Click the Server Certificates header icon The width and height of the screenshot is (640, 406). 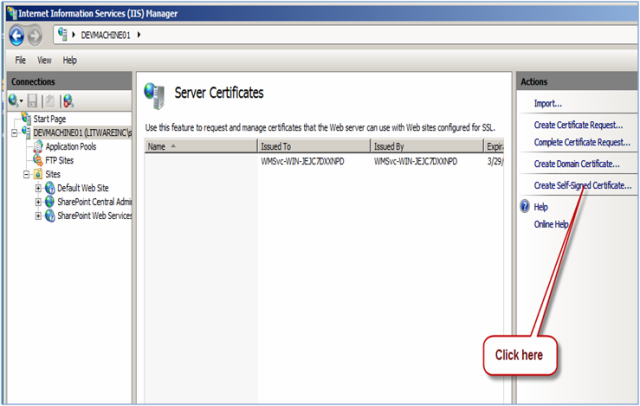[155, 95]
